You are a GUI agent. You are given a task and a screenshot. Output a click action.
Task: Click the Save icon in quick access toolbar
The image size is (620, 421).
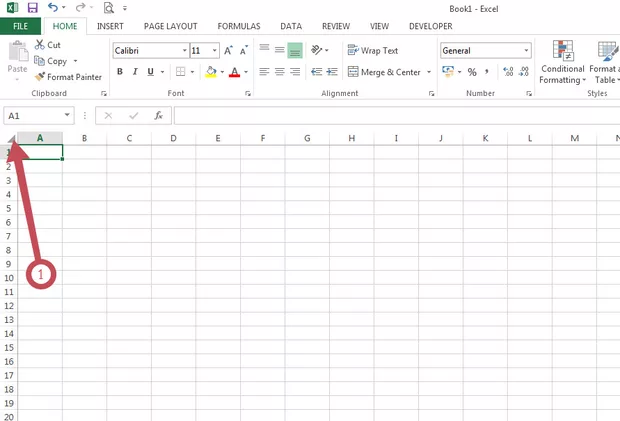(x=32, y=8)
